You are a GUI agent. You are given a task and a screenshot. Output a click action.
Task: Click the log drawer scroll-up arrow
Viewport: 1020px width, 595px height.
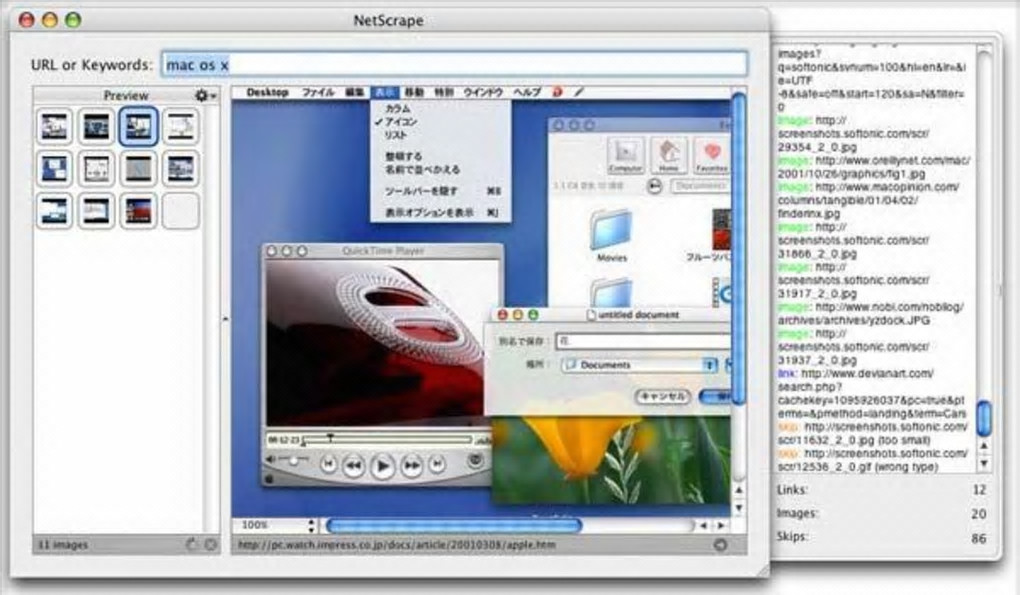click(984, 446)
